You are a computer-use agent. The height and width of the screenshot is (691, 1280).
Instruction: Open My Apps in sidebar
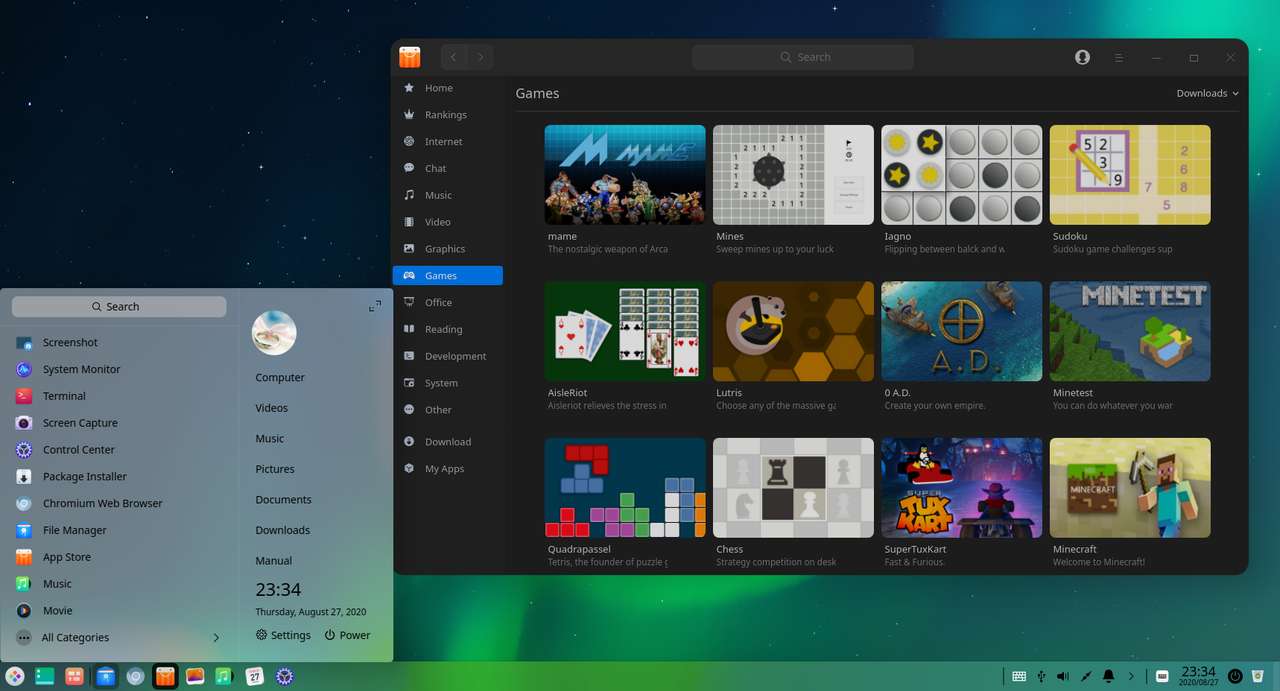447,469
